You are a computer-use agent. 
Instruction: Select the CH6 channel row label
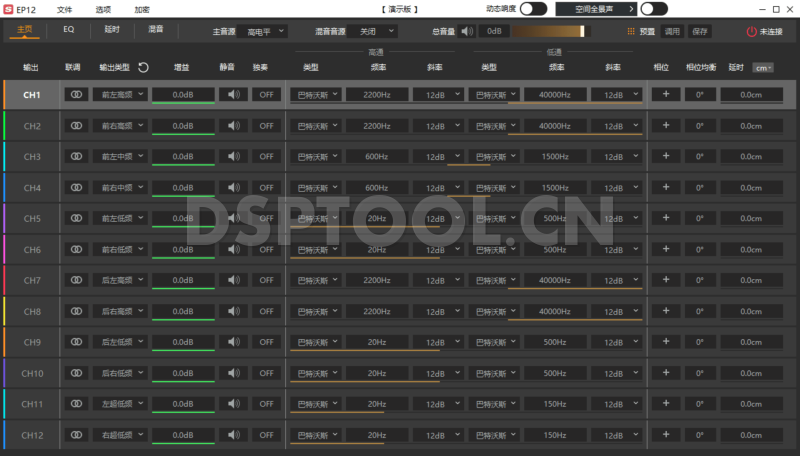coord(32,249)
